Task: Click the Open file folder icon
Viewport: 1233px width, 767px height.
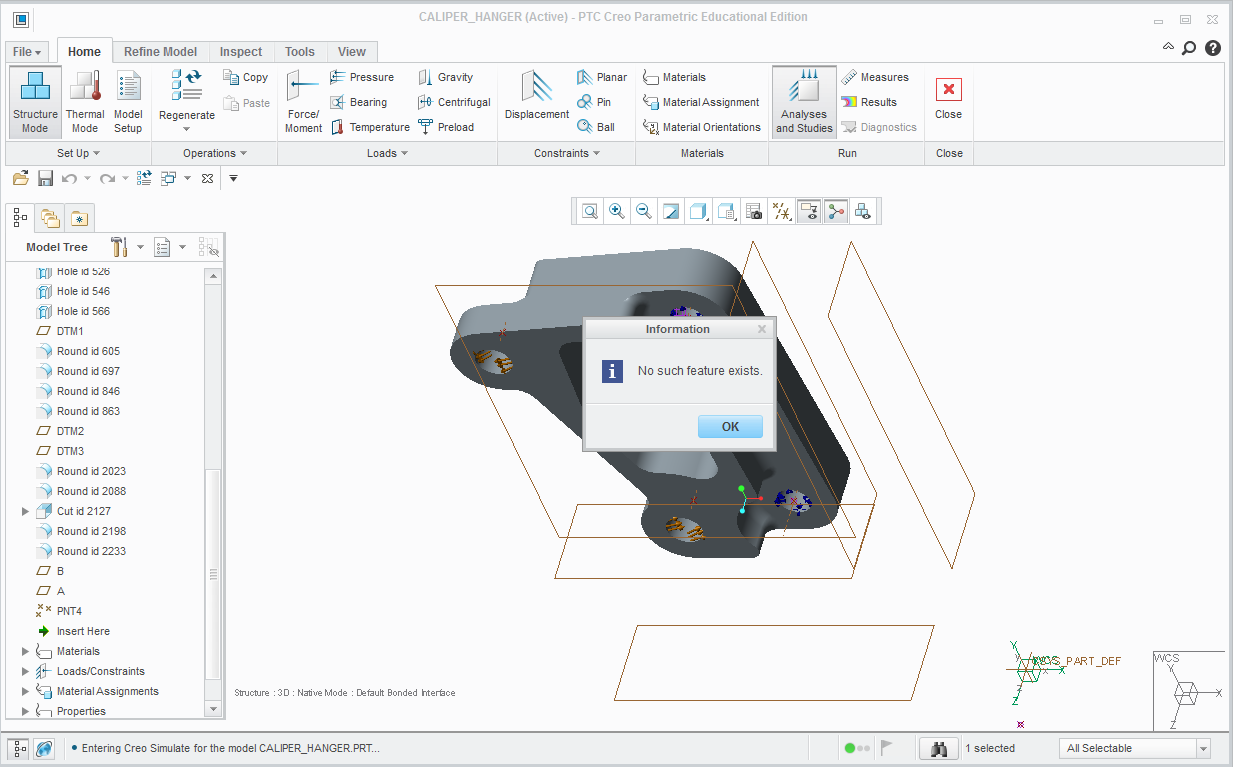Action: point(20,178)
